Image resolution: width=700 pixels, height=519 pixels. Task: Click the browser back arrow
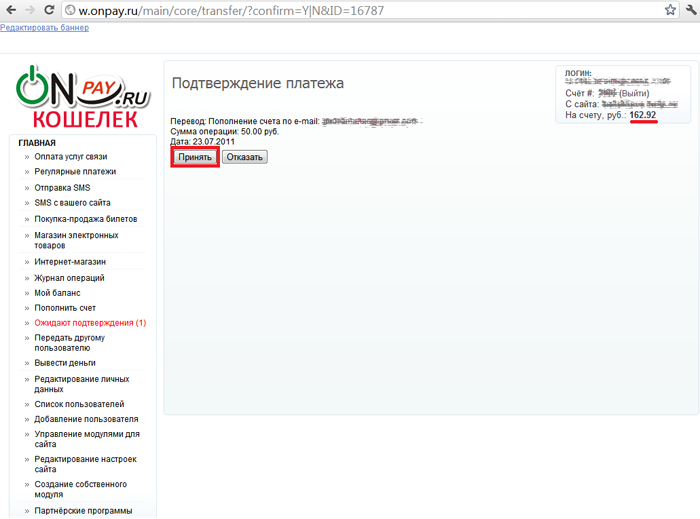(9, 10)
